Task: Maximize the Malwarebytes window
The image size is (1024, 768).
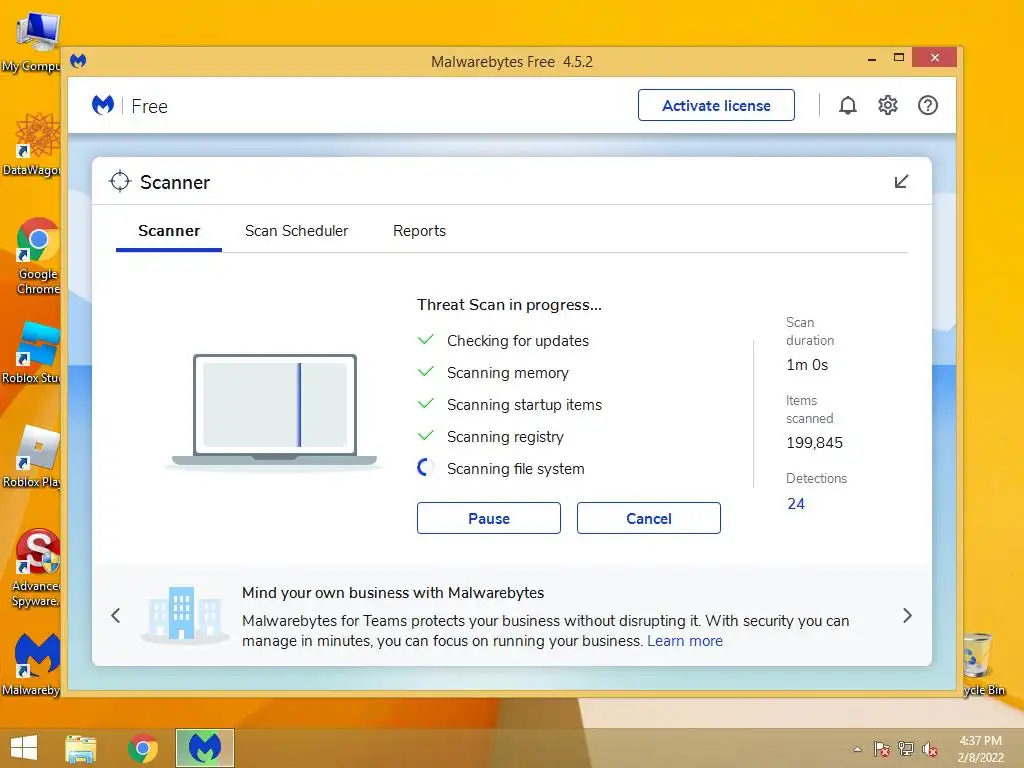Action: [x=899, y=57]
